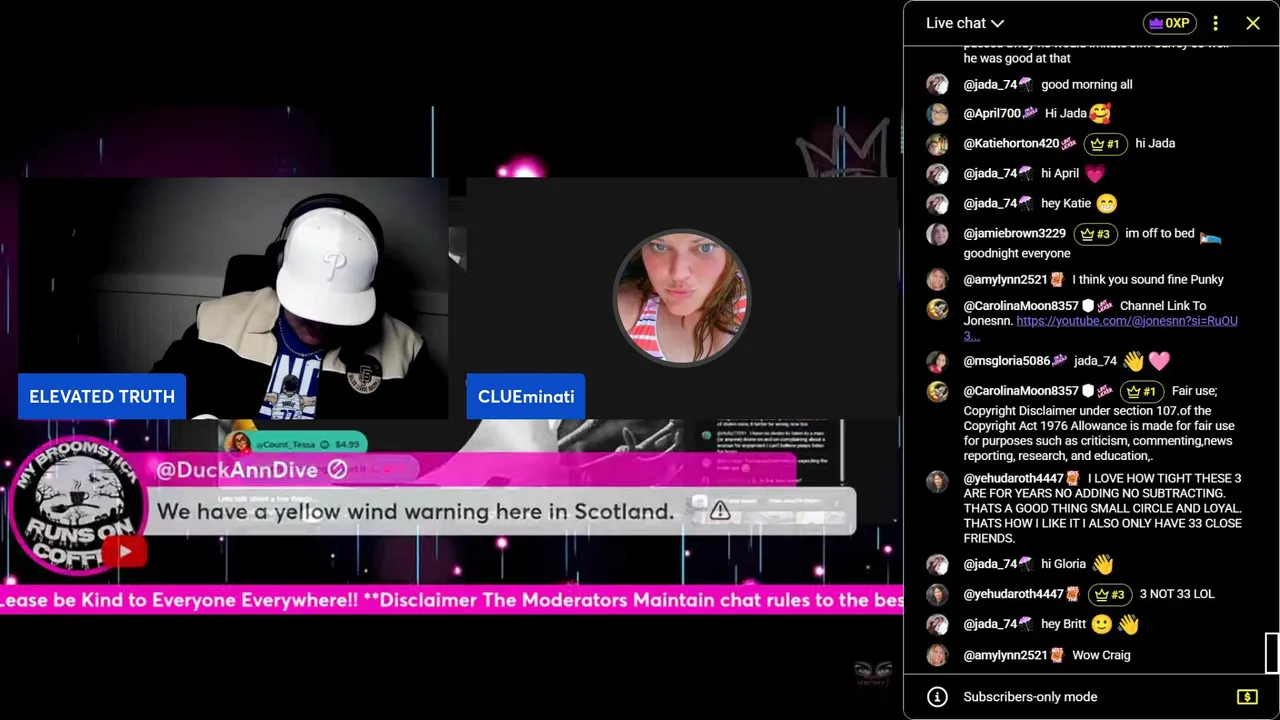Click the Wow Craig chat message
This screenshot has height=720, width=1280.
click(x=1101, y=655)
